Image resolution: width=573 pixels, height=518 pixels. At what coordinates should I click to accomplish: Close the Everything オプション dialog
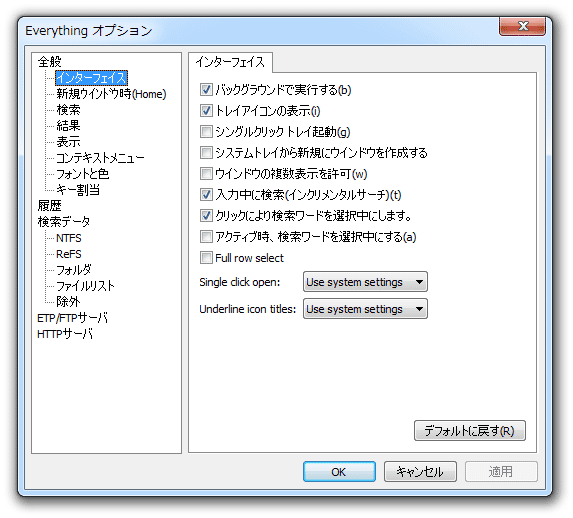(x=523, y=26)
